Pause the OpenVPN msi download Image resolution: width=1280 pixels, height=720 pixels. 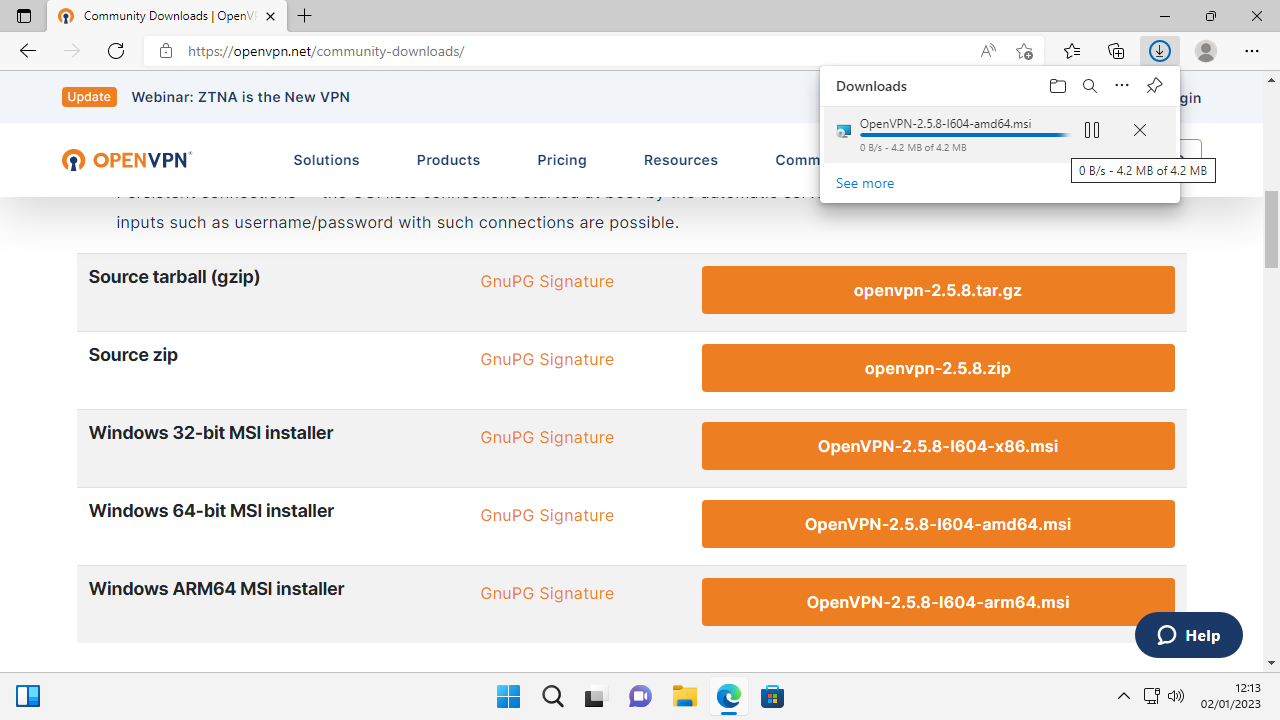[1092, 130]
